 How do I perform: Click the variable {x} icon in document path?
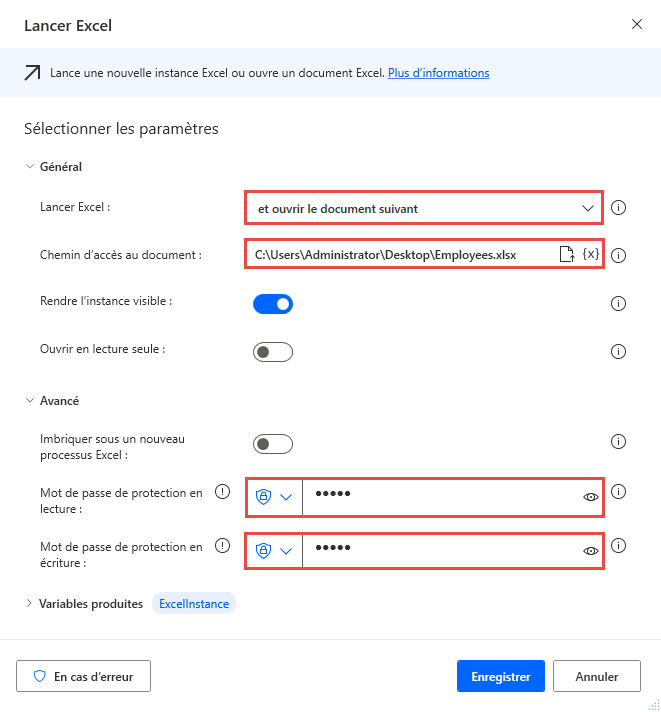pos(590,255)
